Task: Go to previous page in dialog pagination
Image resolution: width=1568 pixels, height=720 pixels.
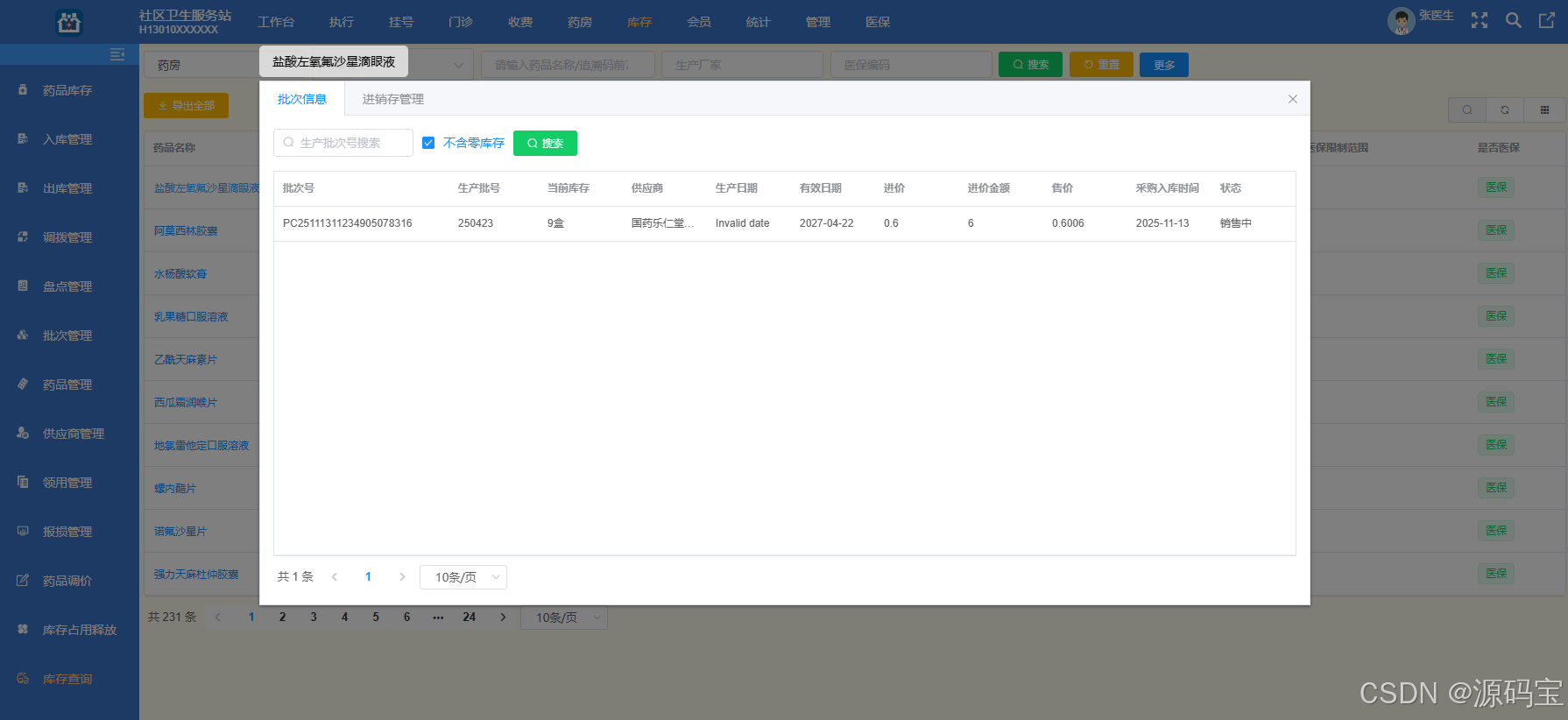Action: tap(335, 576)
